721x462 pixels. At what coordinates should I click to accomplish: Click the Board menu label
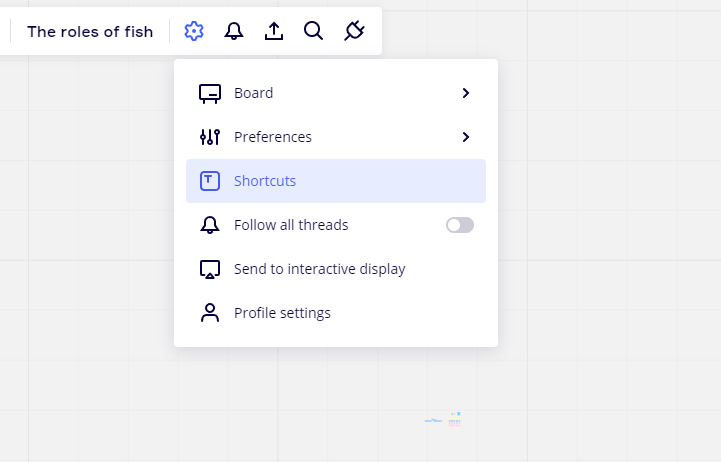tap(253, 93)
